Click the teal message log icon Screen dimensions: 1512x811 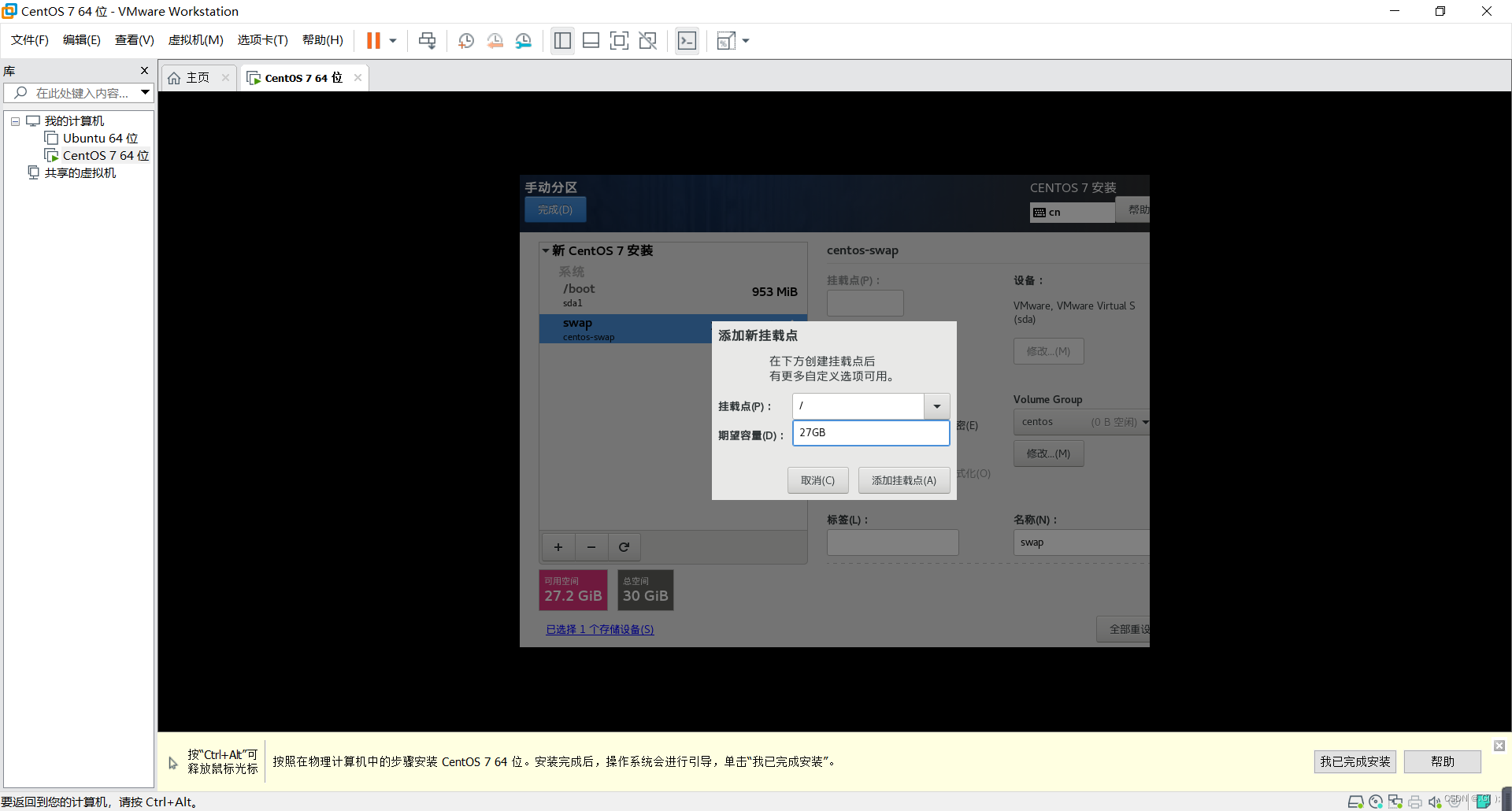coord(1484,802)
